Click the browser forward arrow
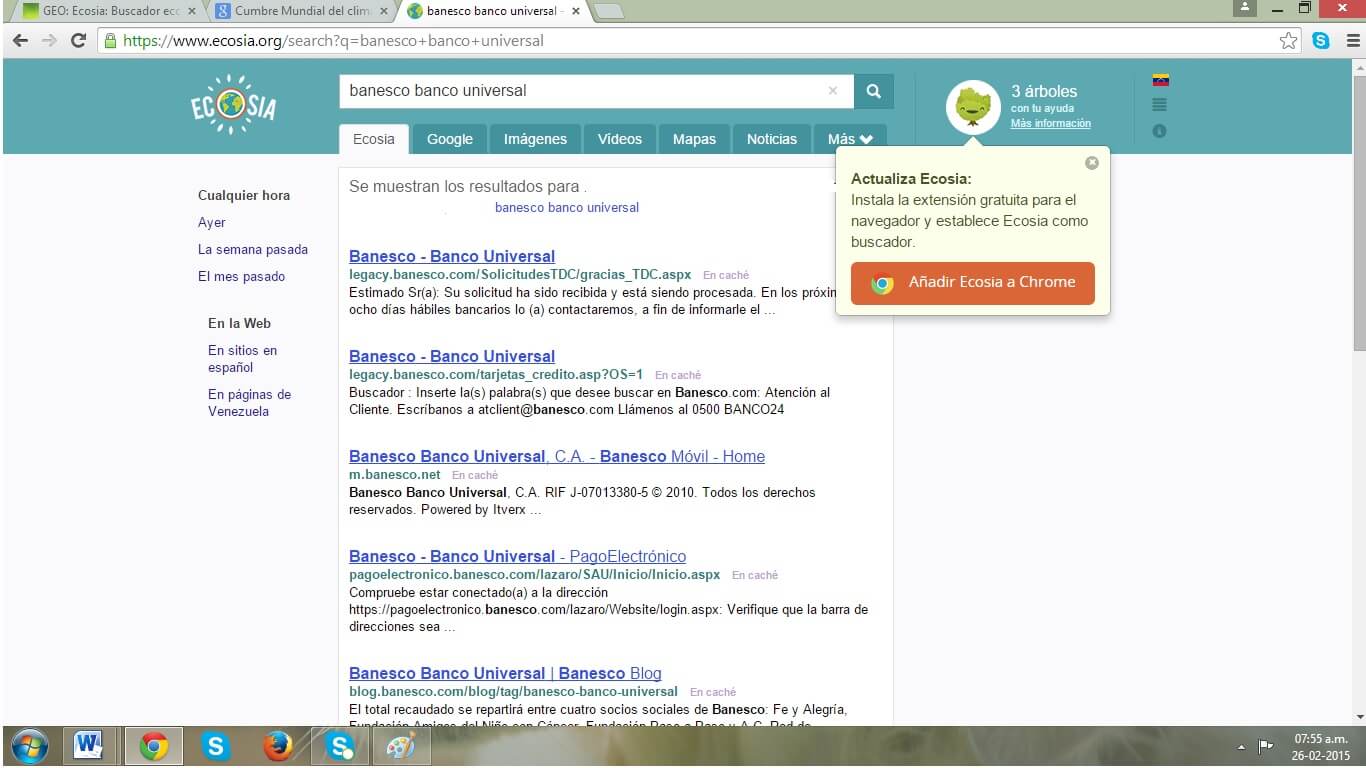The width and height of the screenshot is (1366, 768). coord(49,41)
